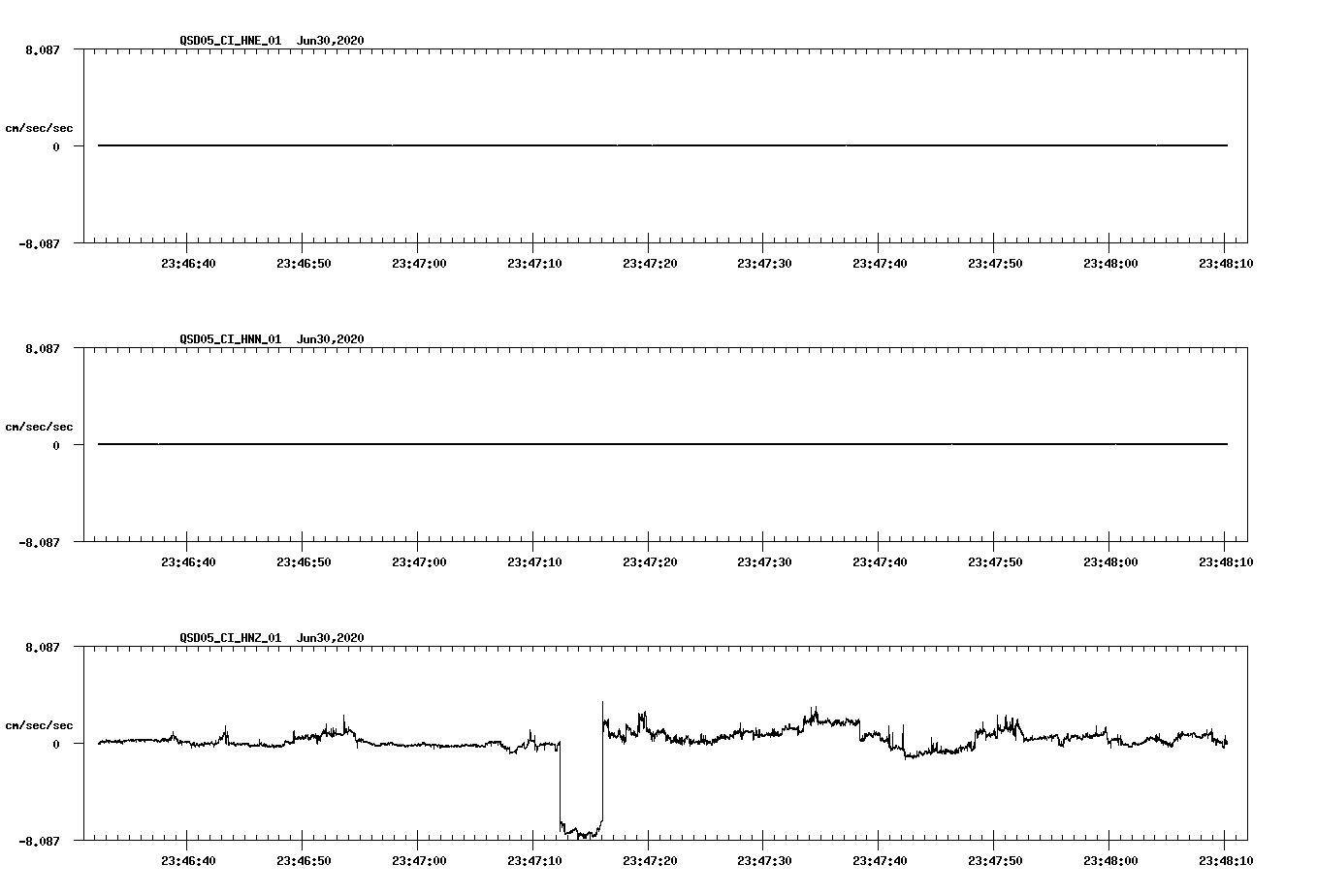Screen dimensions: 1317x896
Task: Click the 0 axis value on HNZ plot
Action: (56, 744)
